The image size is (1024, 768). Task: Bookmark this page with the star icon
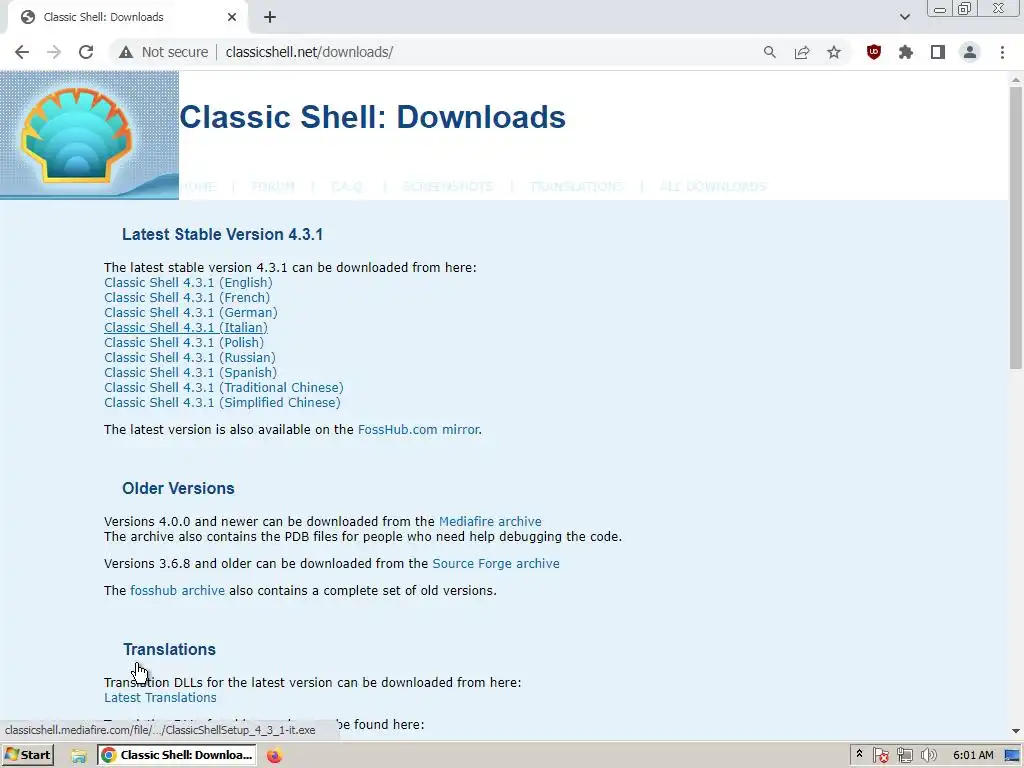(834, 52)
